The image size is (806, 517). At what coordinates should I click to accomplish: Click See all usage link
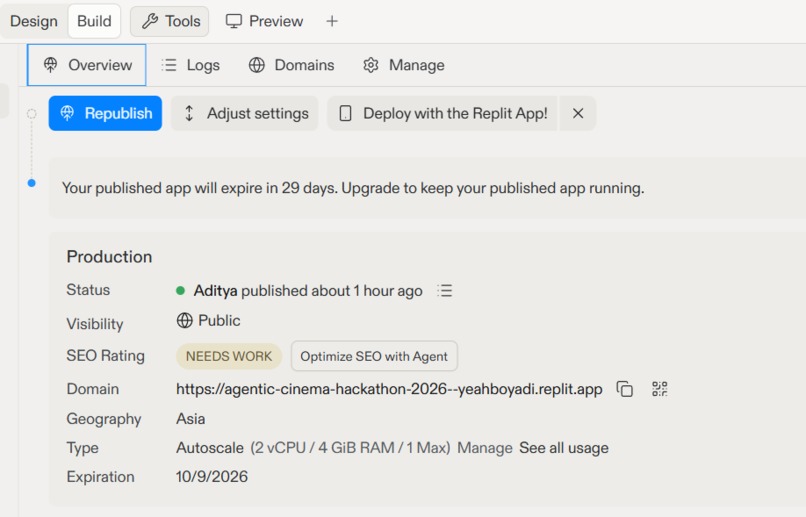coord(564,448)
